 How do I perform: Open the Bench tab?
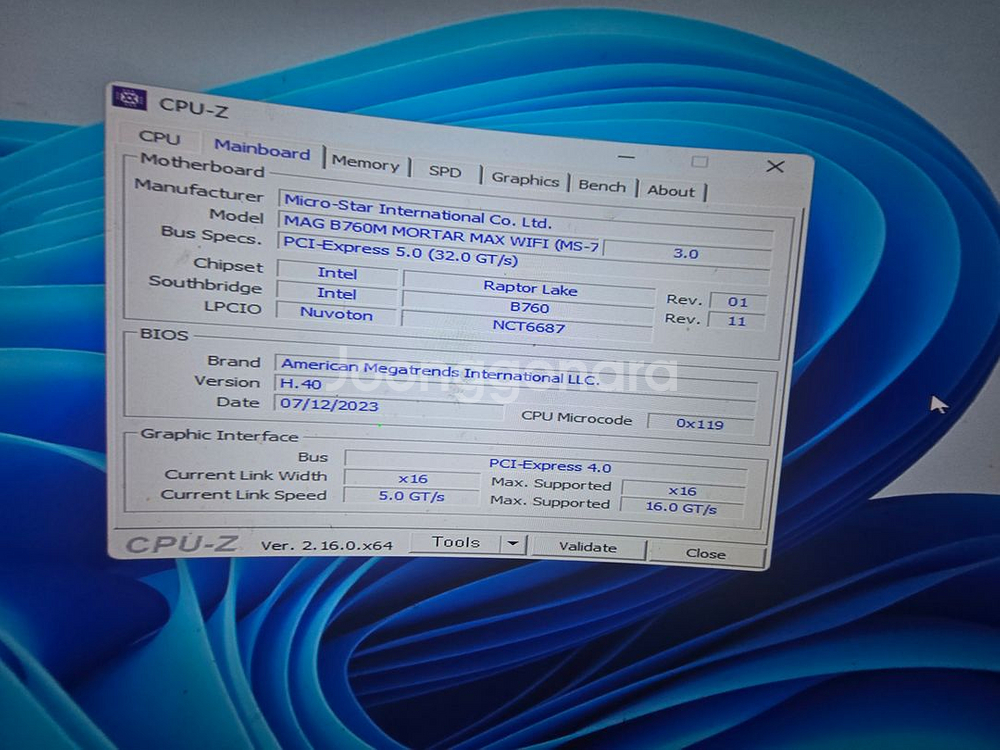pyautogui.click(x=602, y=186)
